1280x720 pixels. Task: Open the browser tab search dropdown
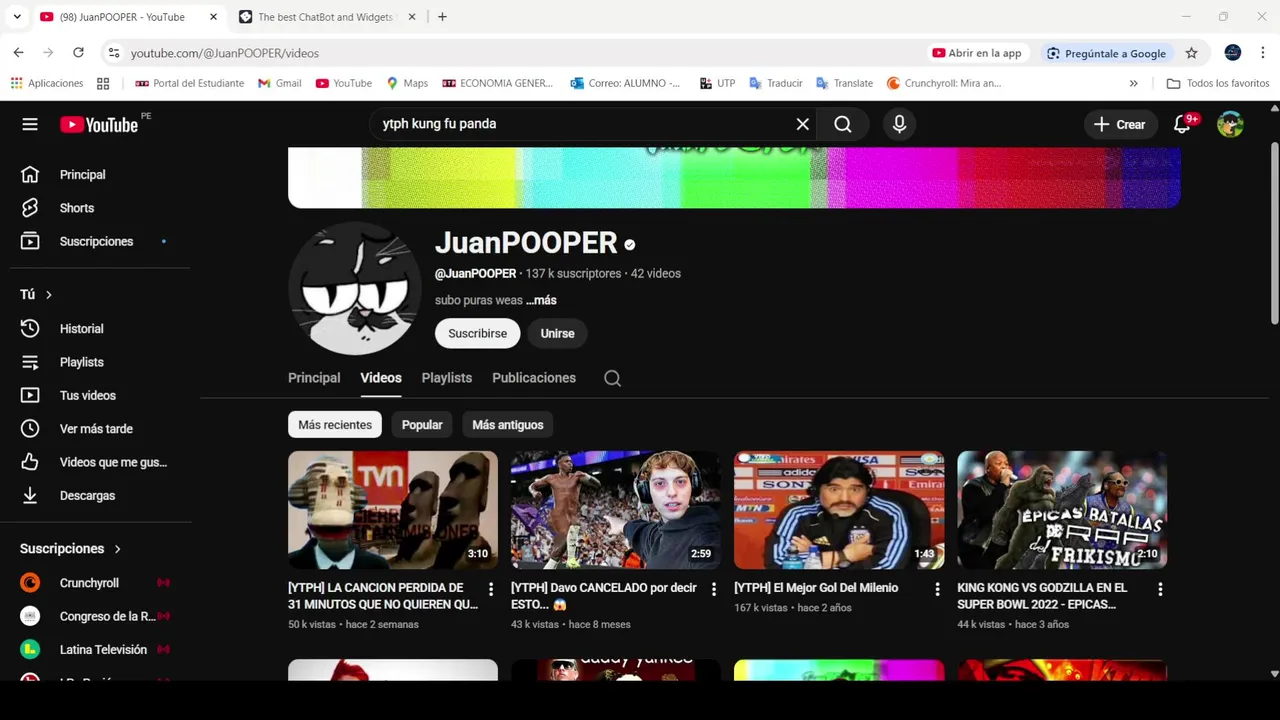pyautogui.click(x=17, y=17)
